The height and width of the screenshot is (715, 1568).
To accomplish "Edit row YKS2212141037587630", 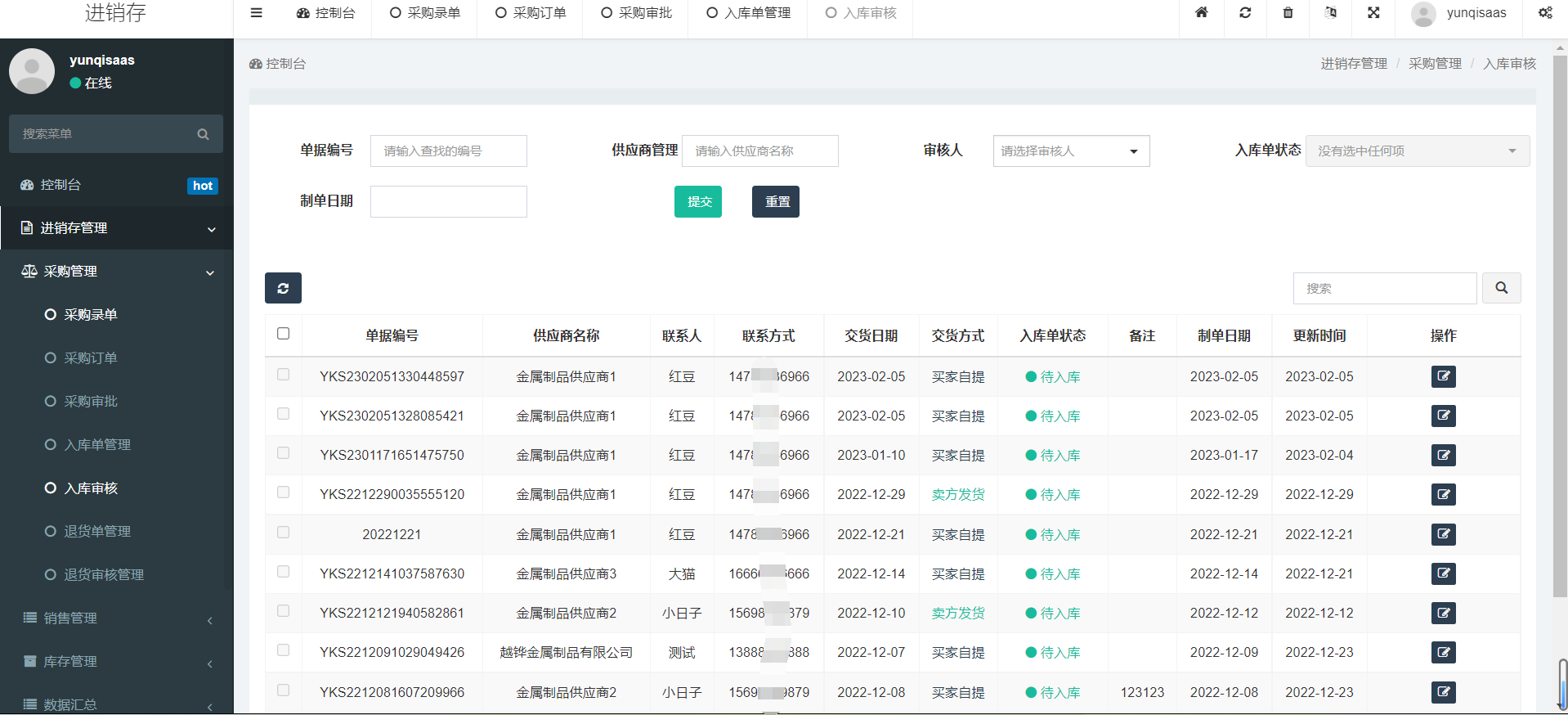I will [1443, 573].
